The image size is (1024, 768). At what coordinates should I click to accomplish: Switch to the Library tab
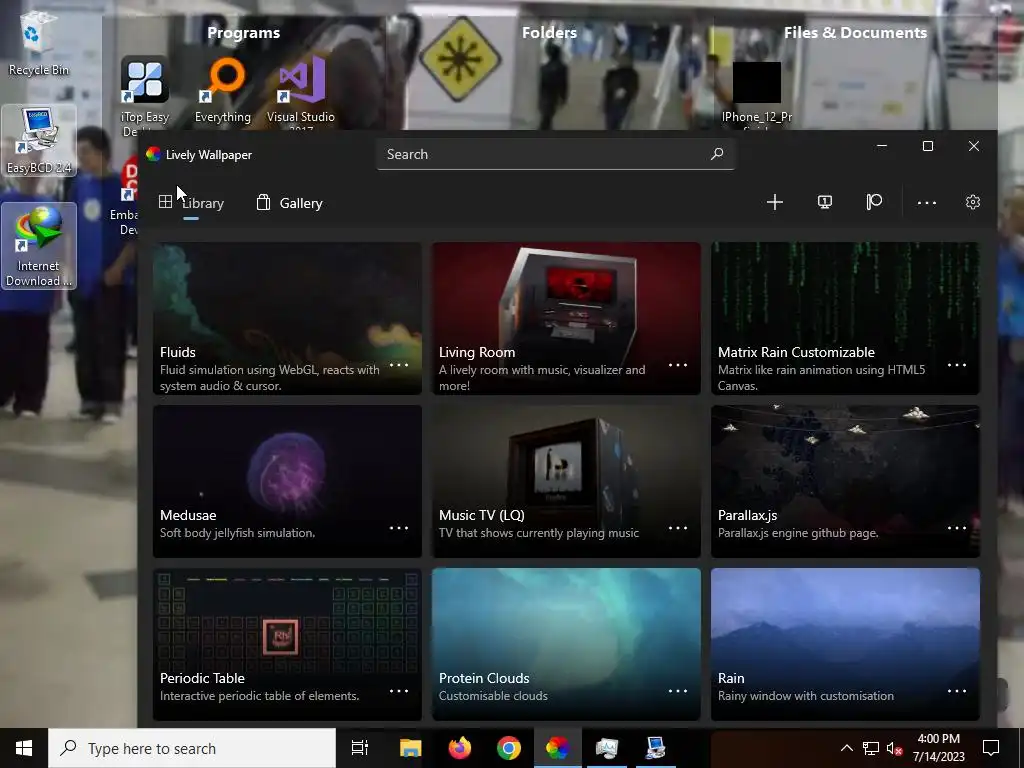tap(191, 203)
